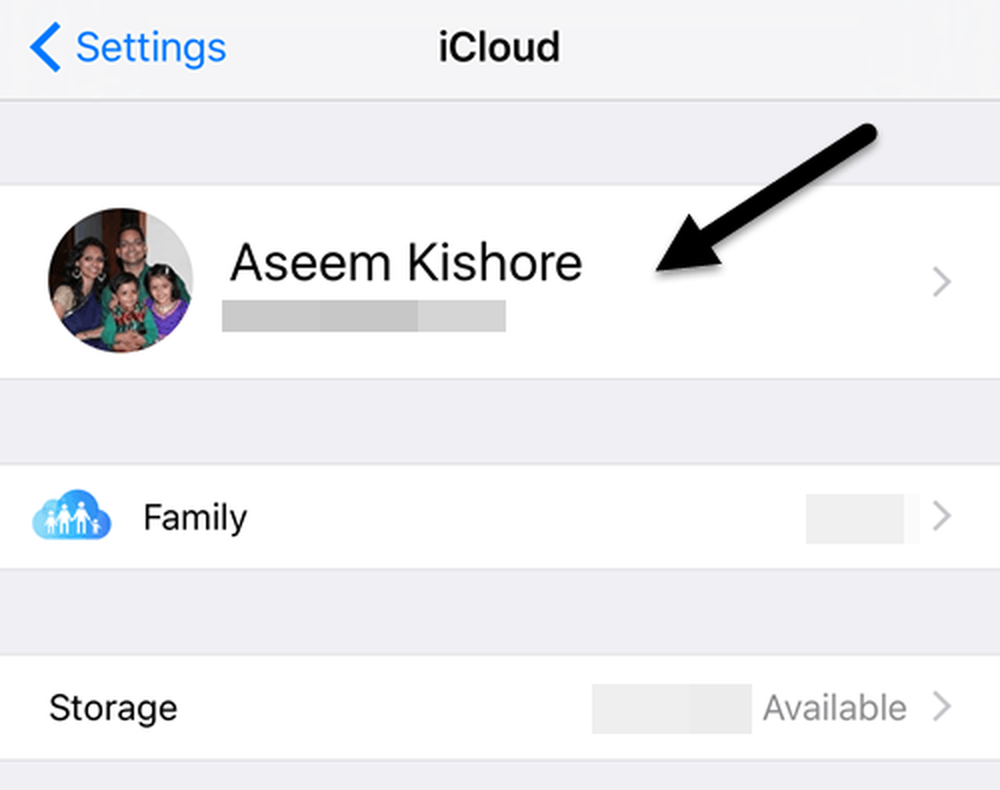This screenshot has width=1000, height=790.
Task: Select the Aseem Kishore account name
Action: [406, 262]
